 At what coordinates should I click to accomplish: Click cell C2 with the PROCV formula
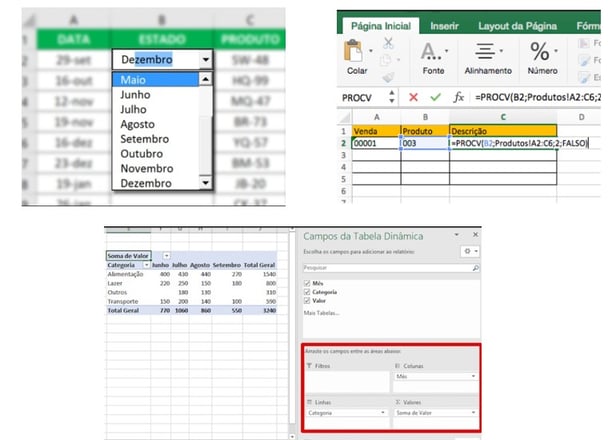pyautogui.click(x=503, y=143)
